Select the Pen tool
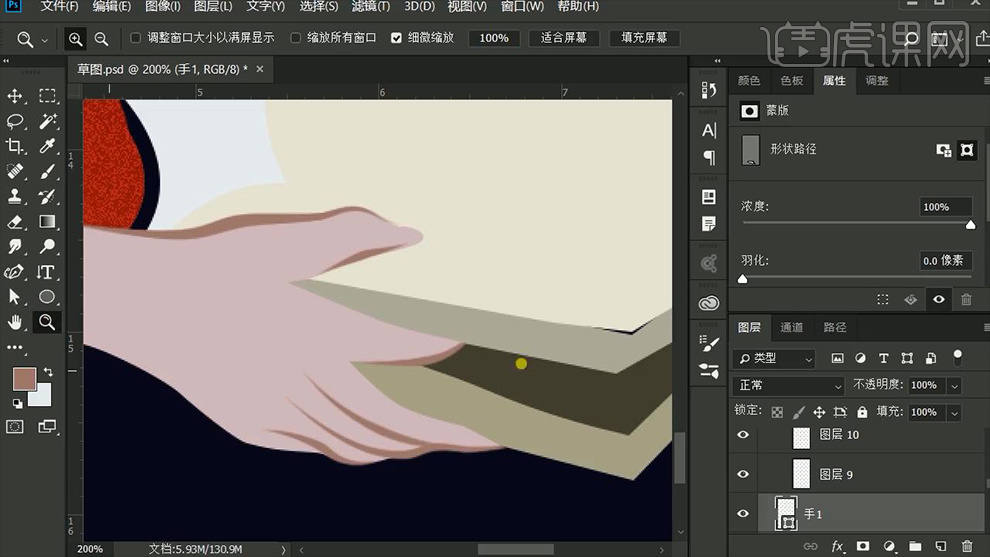The height and width of the screenshot is (557, 990). (15, 272)
